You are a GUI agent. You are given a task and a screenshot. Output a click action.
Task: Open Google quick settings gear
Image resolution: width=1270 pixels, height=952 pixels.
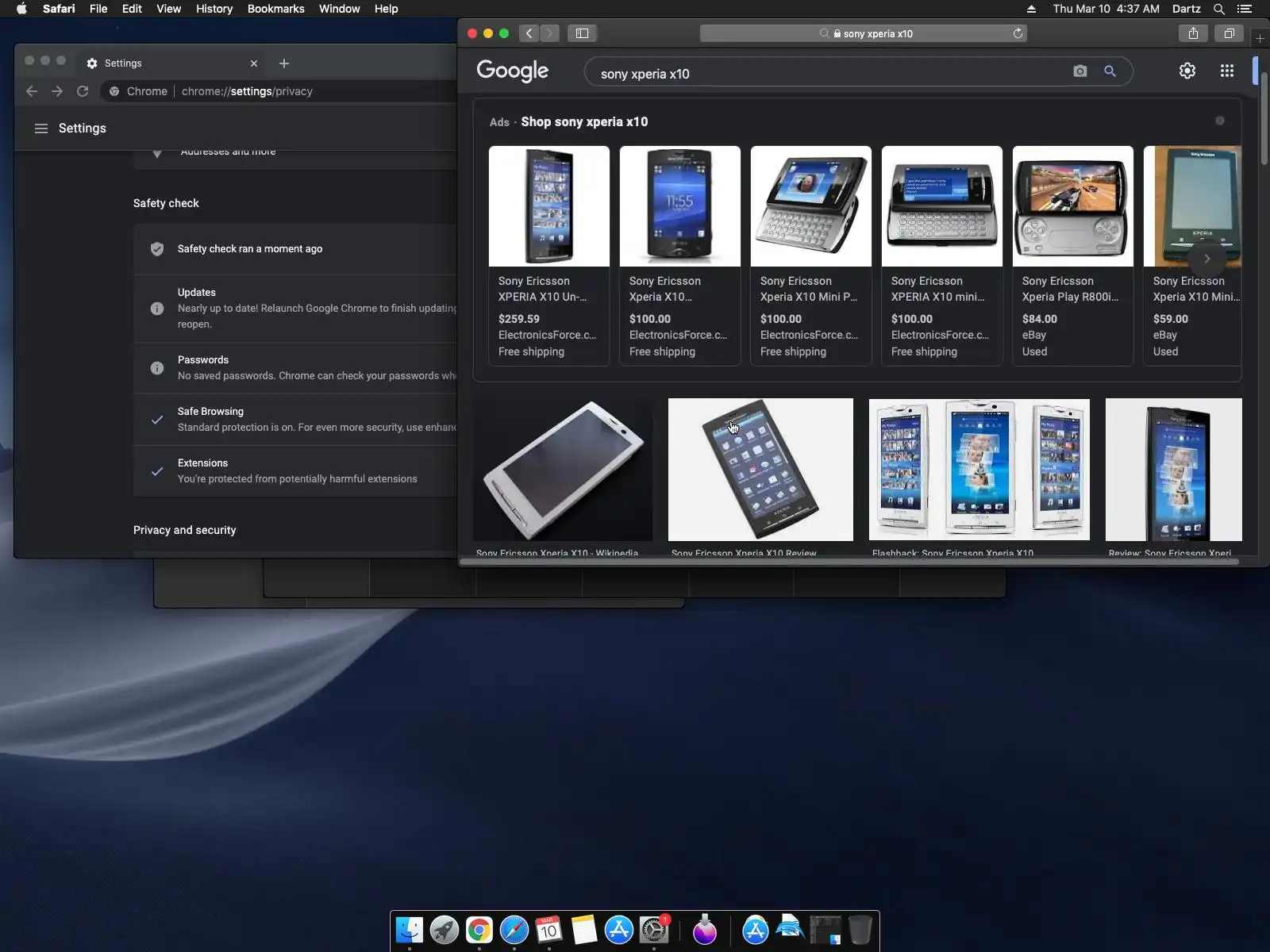tap(1187, 71)
